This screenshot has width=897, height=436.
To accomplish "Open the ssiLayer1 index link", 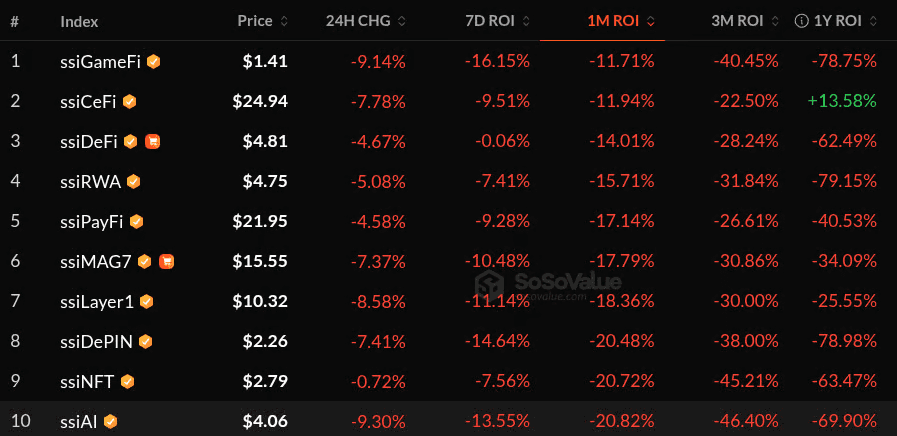I will click(x=98, y=301).
